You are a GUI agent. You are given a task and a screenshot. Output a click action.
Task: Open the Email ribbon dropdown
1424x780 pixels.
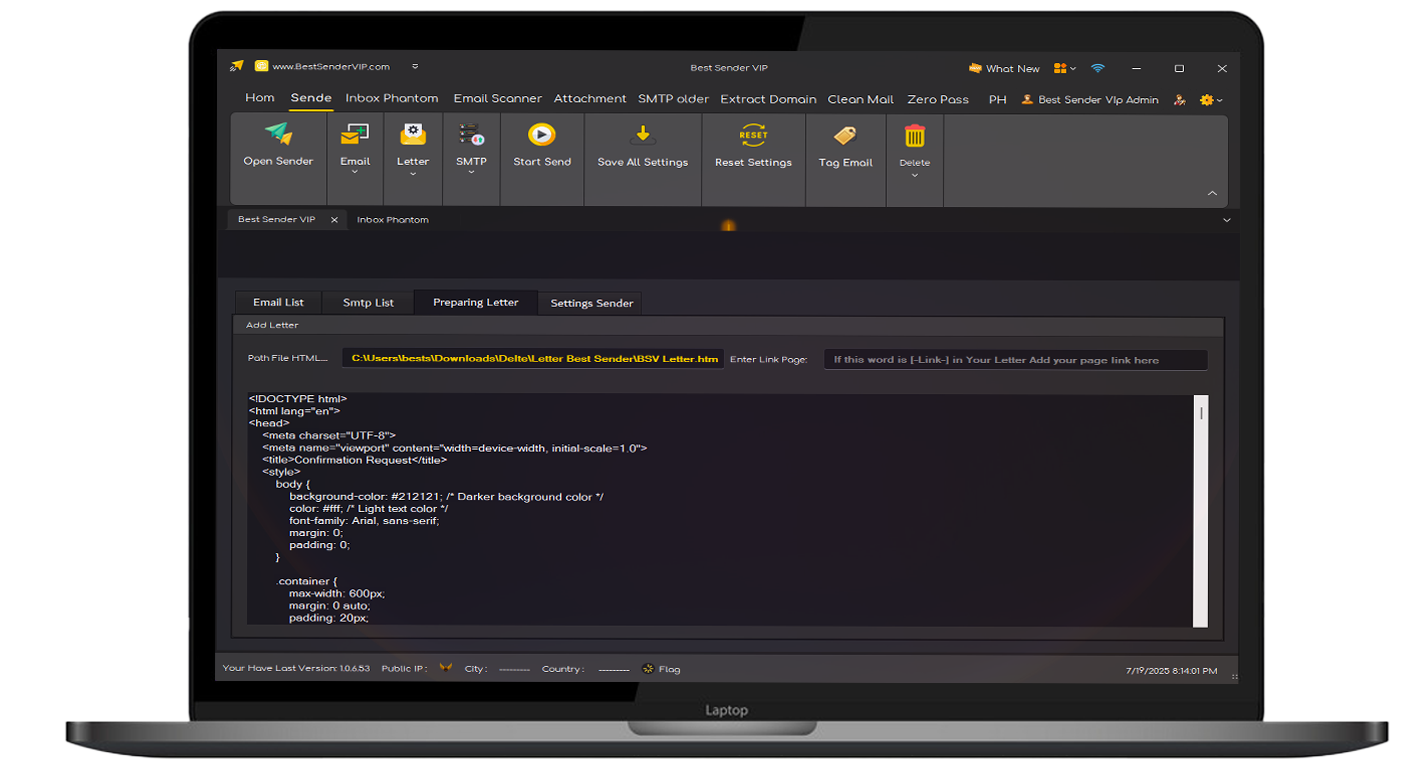(x=355, y=172)
